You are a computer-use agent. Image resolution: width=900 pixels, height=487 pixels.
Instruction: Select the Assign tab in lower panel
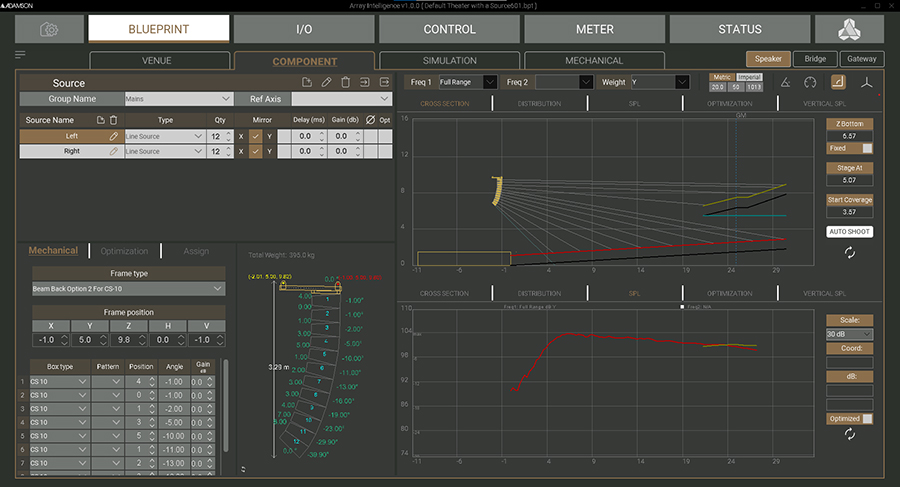tap(196, 251)
